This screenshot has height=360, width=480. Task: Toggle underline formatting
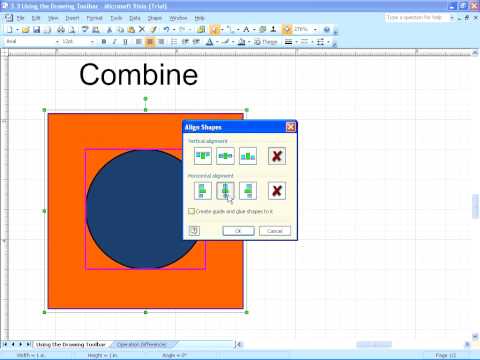(125, 42)
